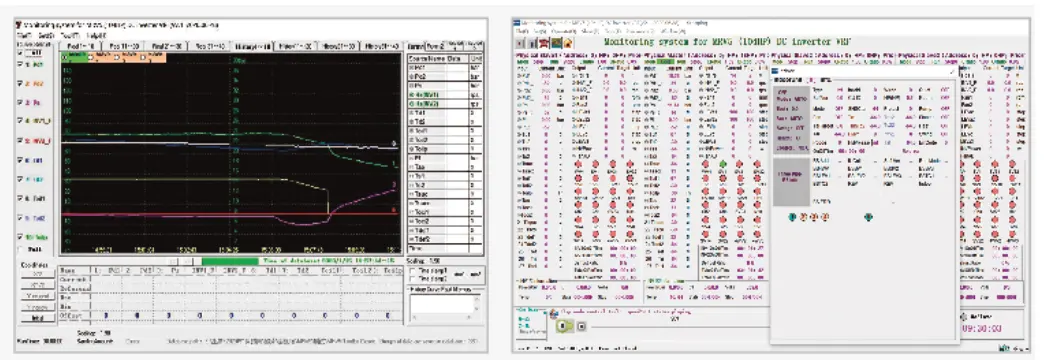This screenshot has width=1044, height=360.
Task: Toggle the series 10 curve checkbox
Action: tap(20, 236)
